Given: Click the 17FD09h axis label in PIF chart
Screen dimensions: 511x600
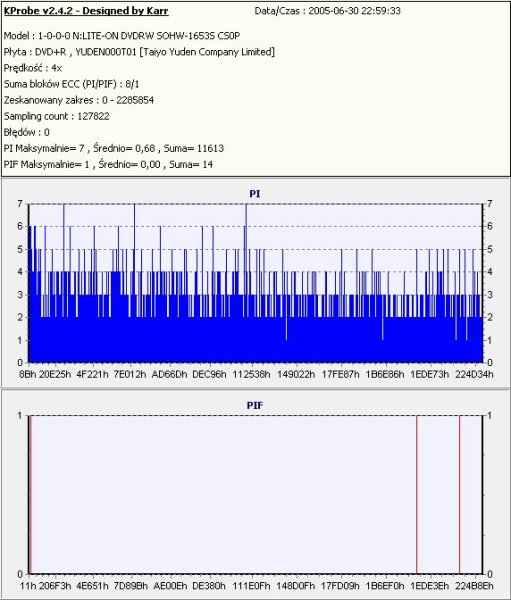Looking at the screenshot, I should pyautogui.click(x=340, y=585).
